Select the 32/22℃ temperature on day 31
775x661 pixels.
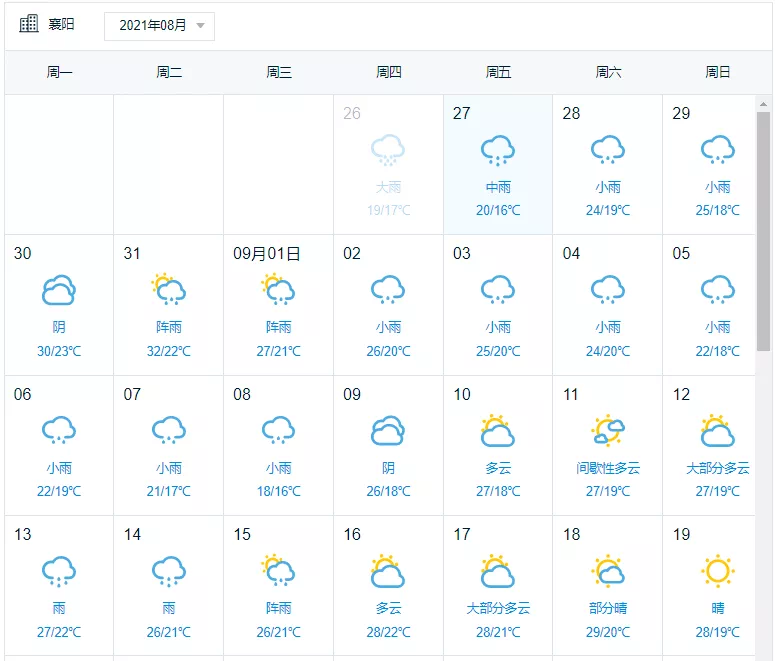[169, 351]
